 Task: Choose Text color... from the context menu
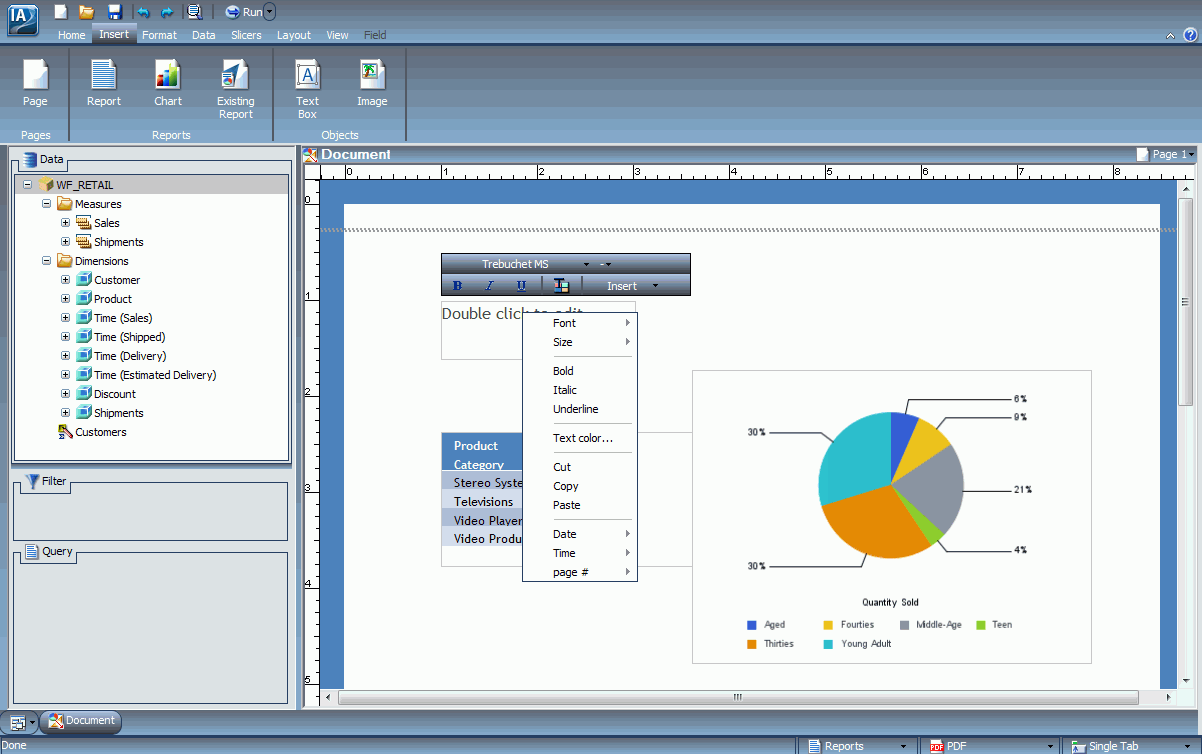(x=580, y=438)
